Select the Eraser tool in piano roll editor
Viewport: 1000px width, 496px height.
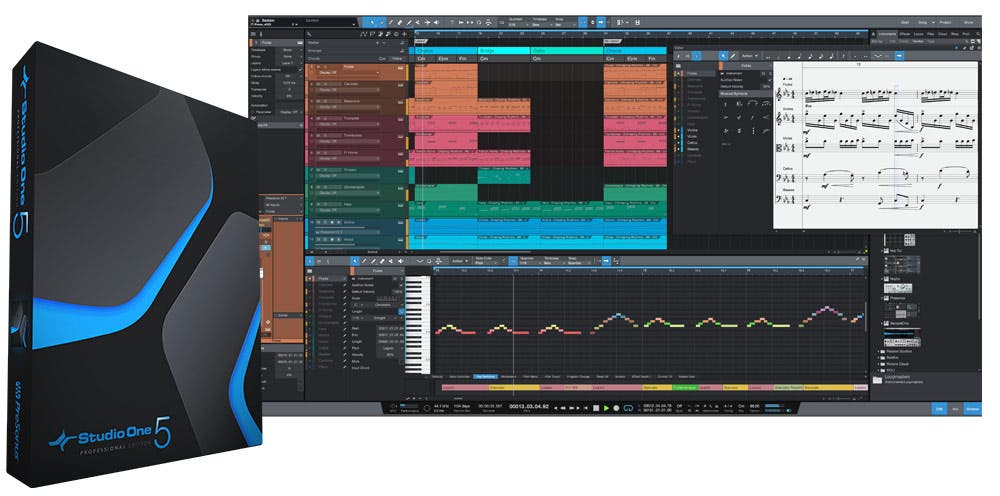(383, 261)
